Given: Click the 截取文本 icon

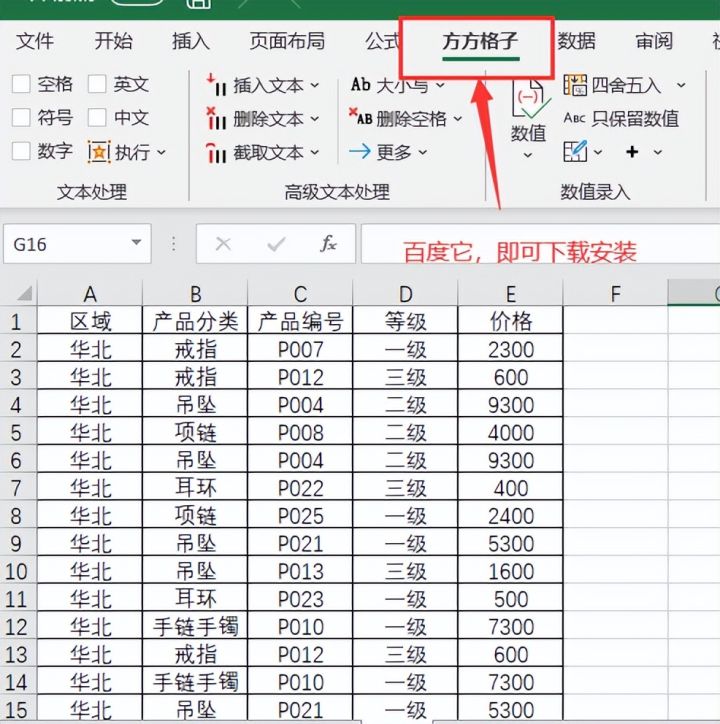Looking at the screenshot, I should (216, 152).
